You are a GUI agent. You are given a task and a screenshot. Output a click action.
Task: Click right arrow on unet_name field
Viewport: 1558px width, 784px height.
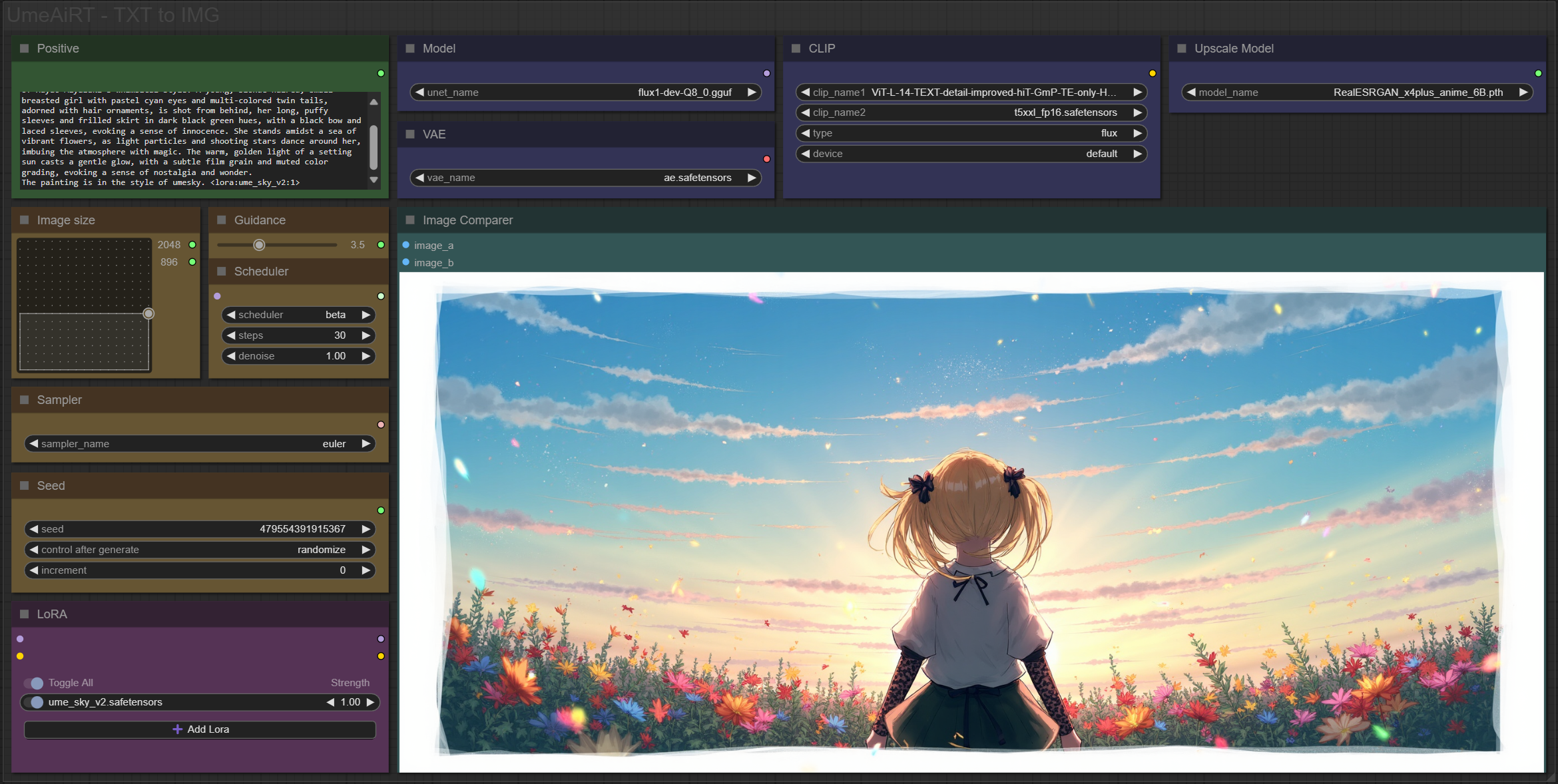[751, 93]
